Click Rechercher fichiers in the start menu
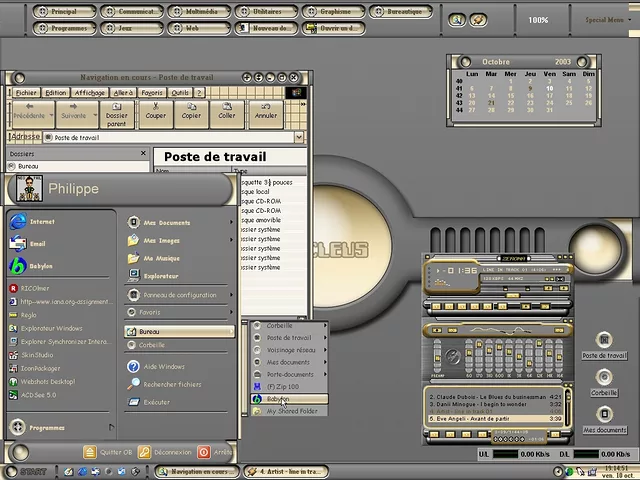 171,384
